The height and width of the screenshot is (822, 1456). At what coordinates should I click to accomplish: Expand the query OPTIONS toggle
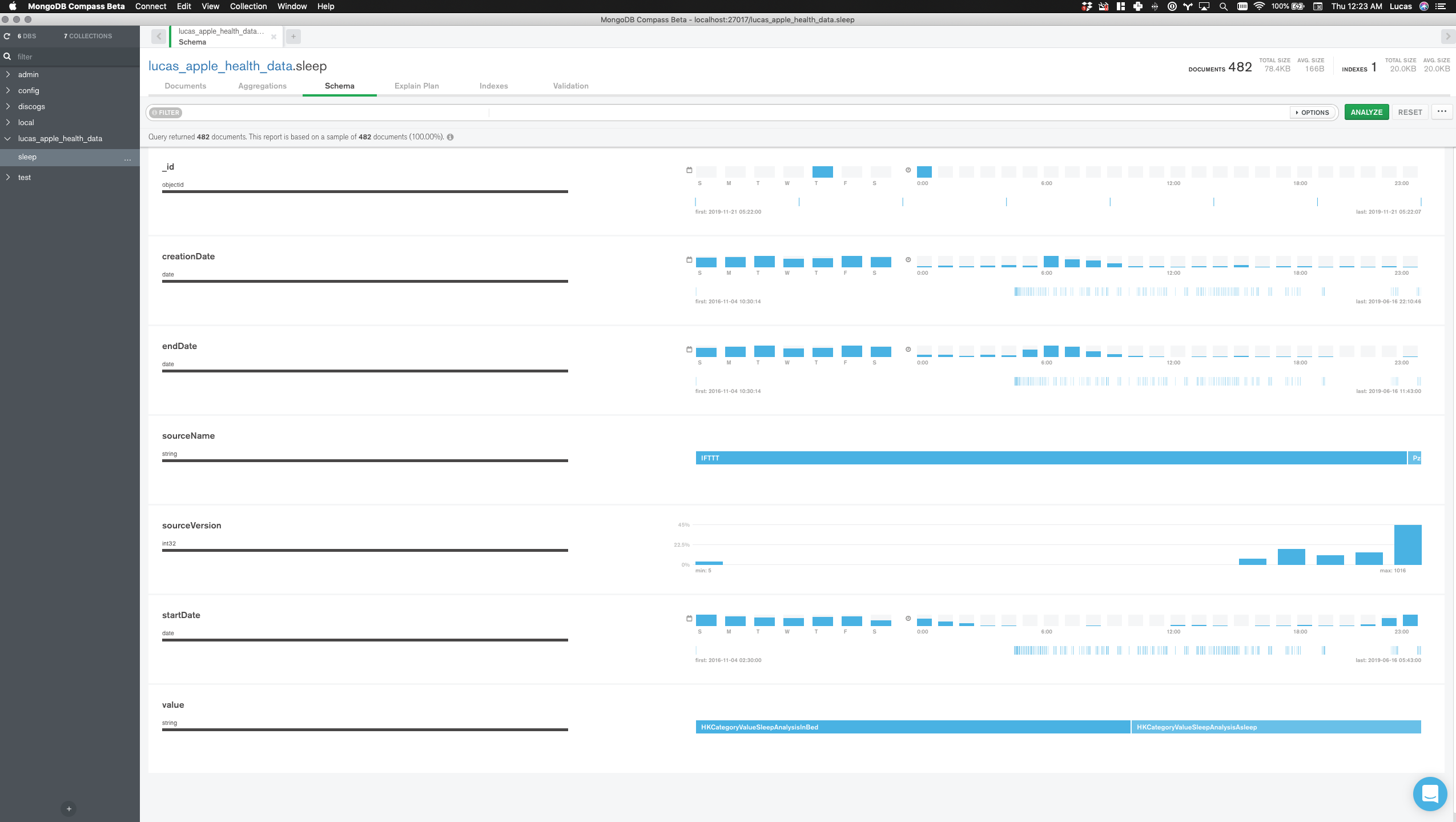(1313, 113)
